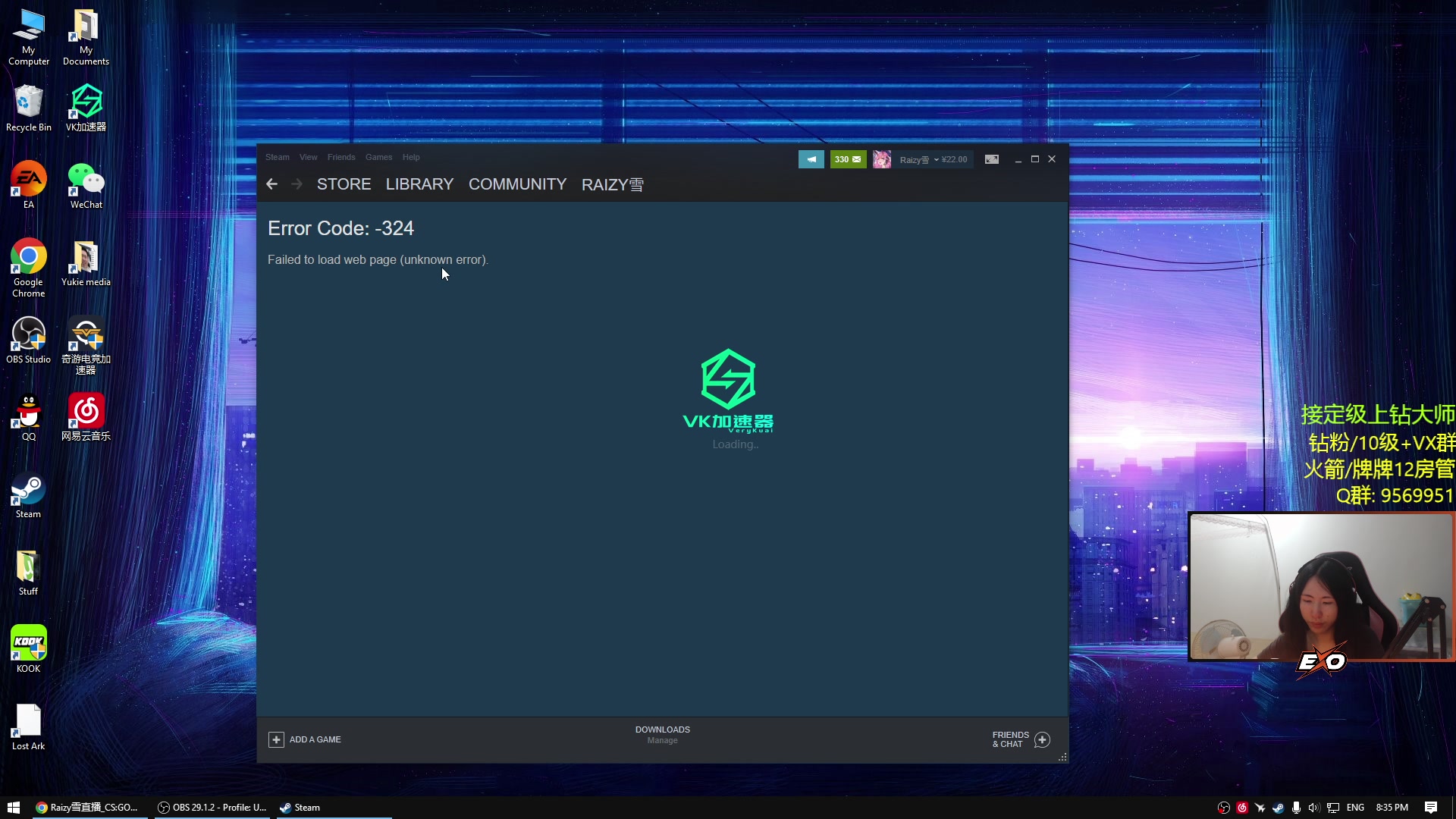Screen dimensions: 1456x819
Task: Go to the STORE tab
Action: [344, 184]
